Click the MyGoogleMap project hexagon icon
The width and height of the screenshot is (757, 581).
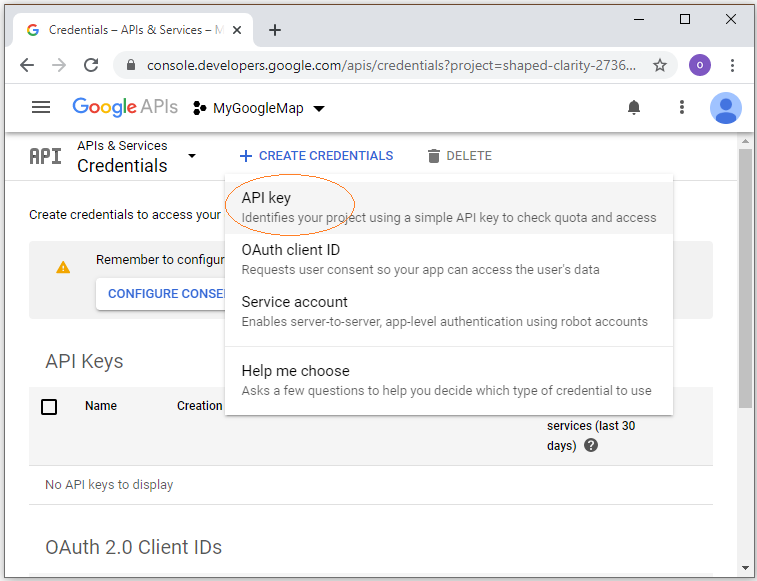[199, 108]
